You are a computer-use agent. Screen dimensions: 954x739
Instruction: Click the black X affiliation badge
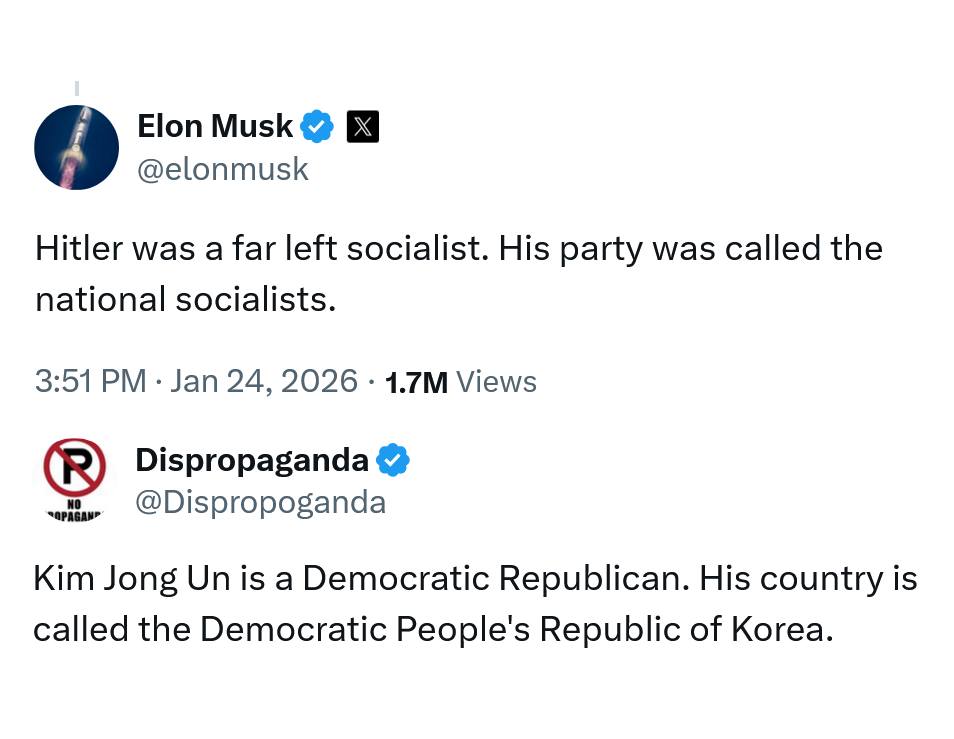[362, 127]
